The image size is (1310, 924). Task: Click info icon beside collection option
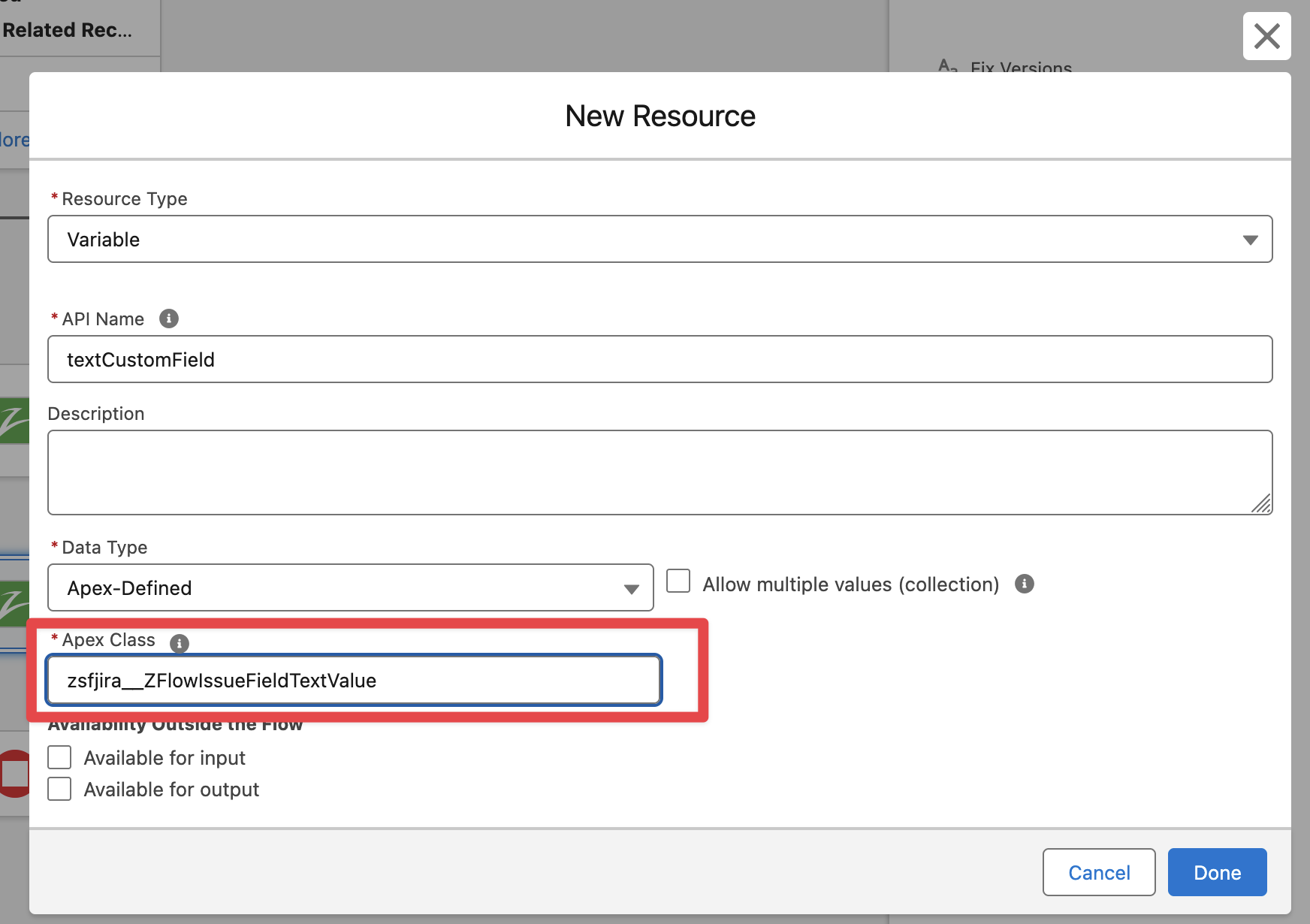point(1024,584)
